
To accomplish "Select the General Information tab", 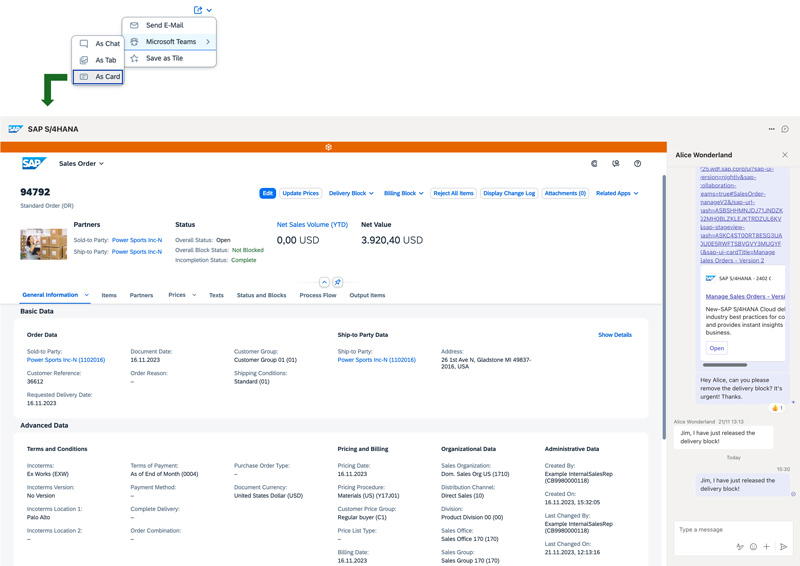I will [50, 295].
